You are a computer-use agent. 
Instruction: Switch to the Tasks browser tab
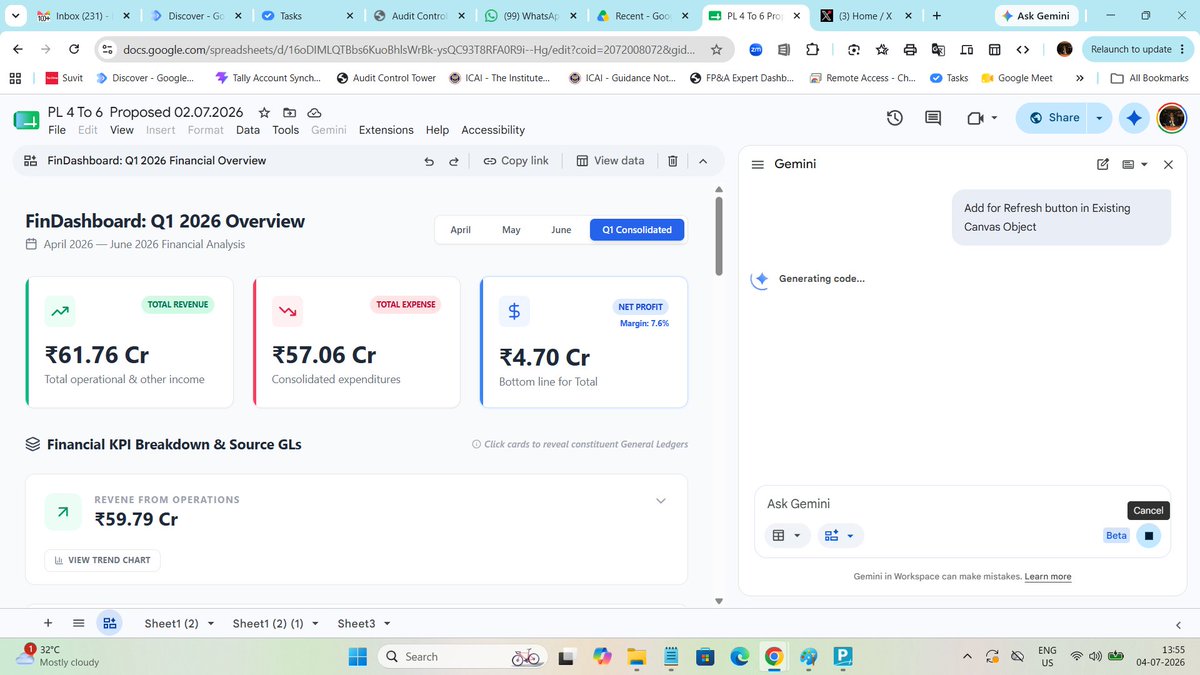[305, 16]
